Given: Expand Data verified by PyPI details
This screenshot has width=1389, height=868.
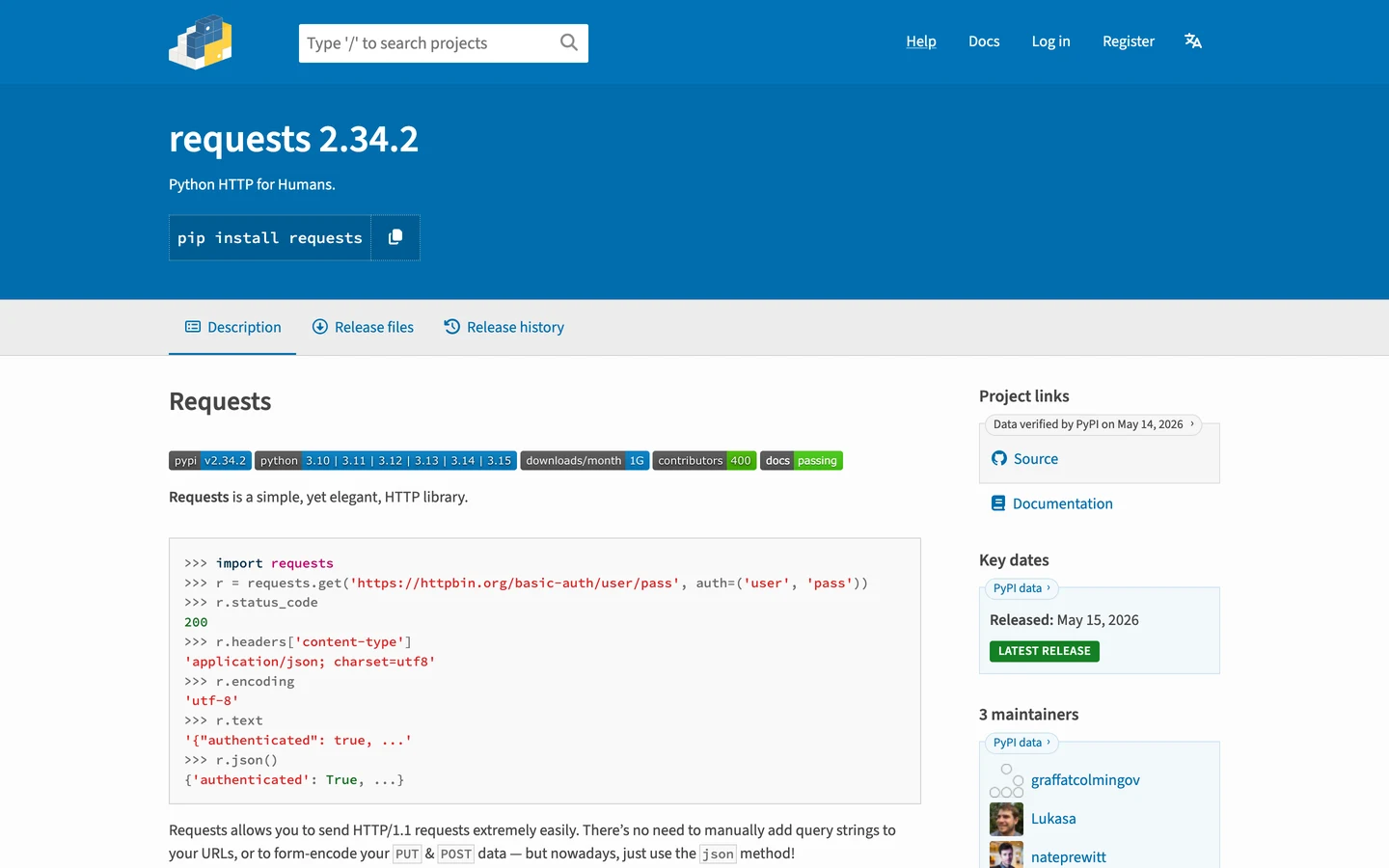Looking at the screenshot, I should [x=1093, y=424].
